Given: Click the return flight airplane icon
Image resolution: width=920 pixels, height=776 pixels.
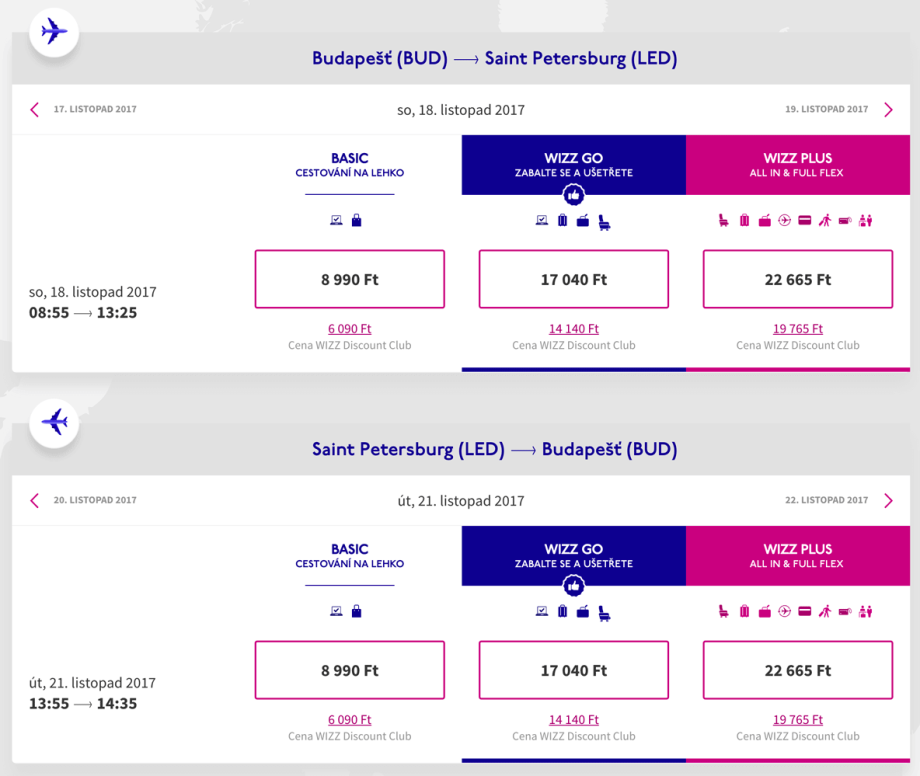Looking at the screenshot, I should pos(54,422).
